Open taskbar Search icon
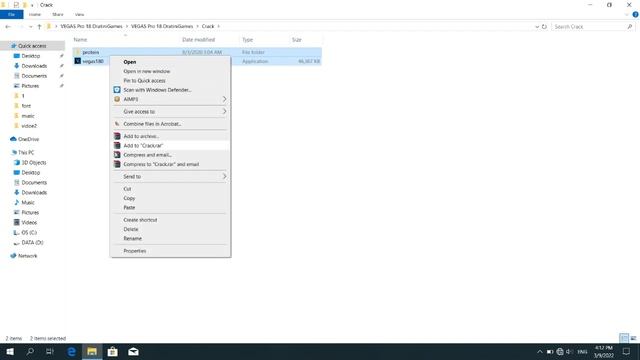Screen dimensions: 640x360 [x=30, y=351]
